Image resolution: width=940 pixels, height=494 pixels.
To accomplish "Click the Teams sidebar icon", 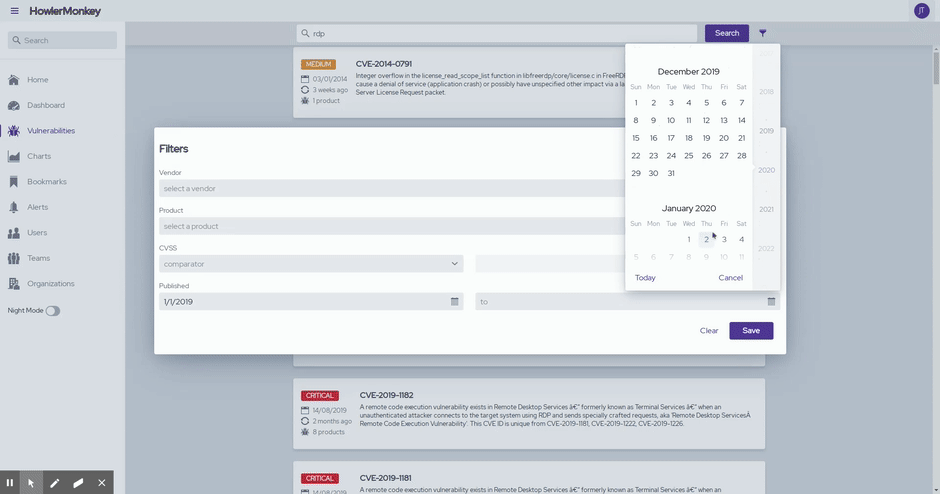I will (14, 258).
